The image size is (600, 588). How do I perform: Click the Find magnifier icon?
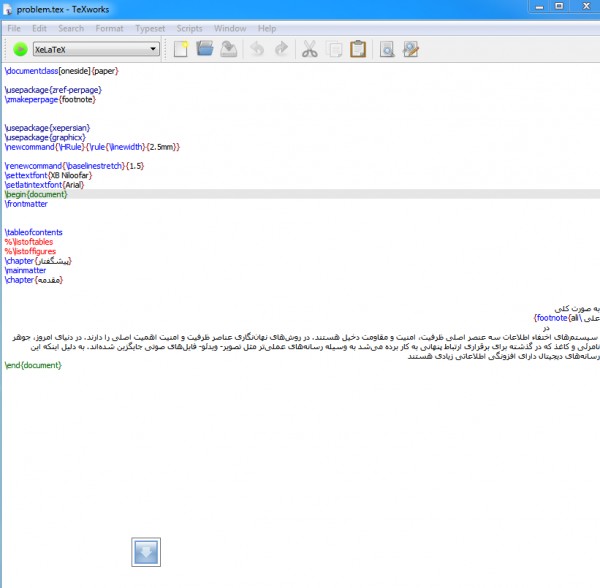coord(387,49)
